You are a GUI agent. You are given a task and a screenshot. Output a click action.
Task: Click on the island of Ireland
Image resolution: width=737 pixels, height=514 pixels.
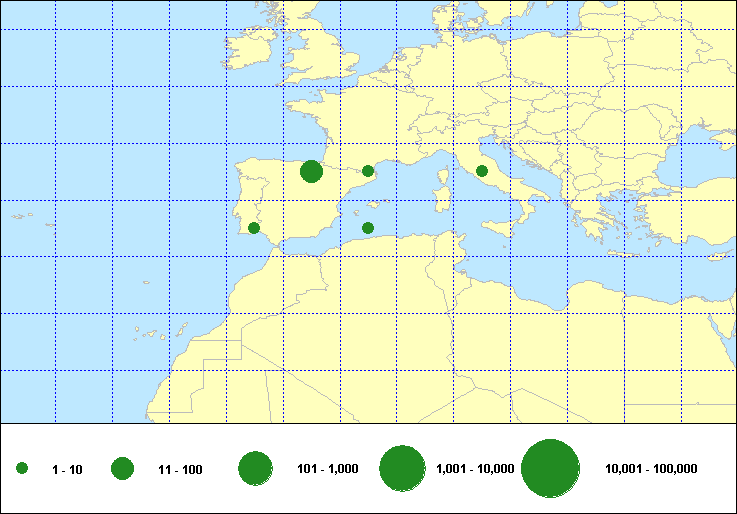(252, 52)
